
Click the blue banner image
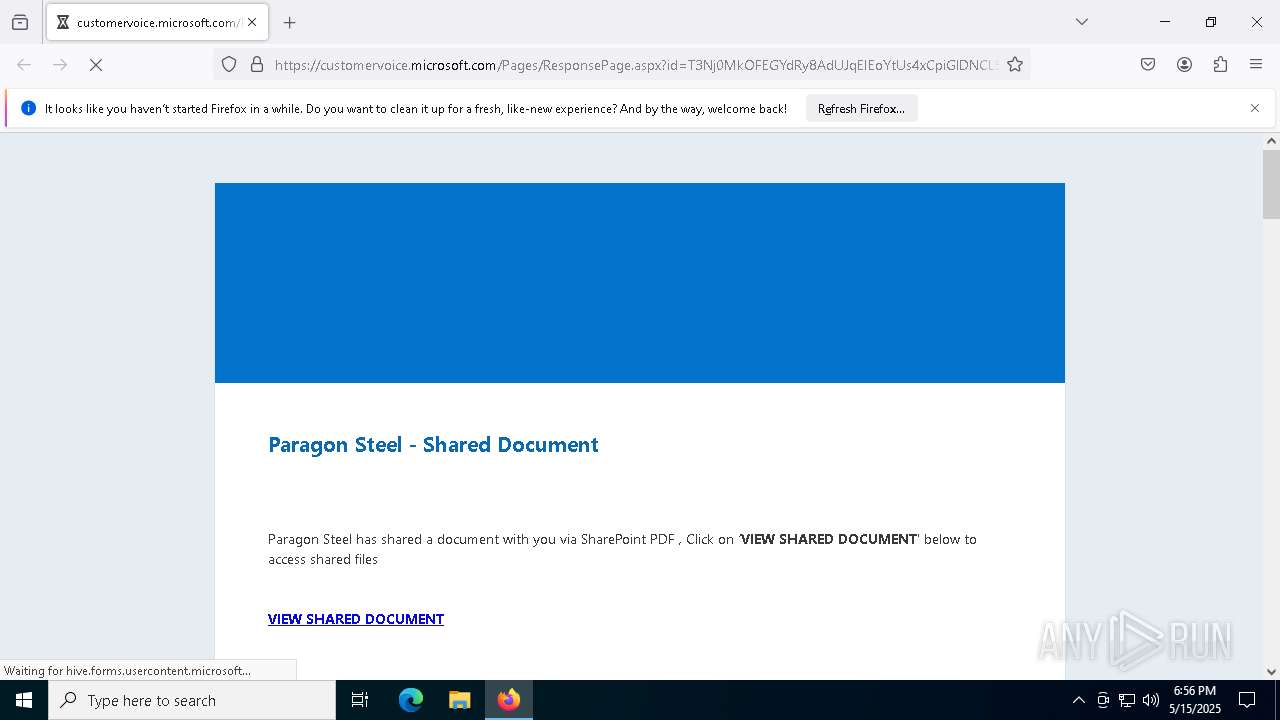tap(640, 283)
